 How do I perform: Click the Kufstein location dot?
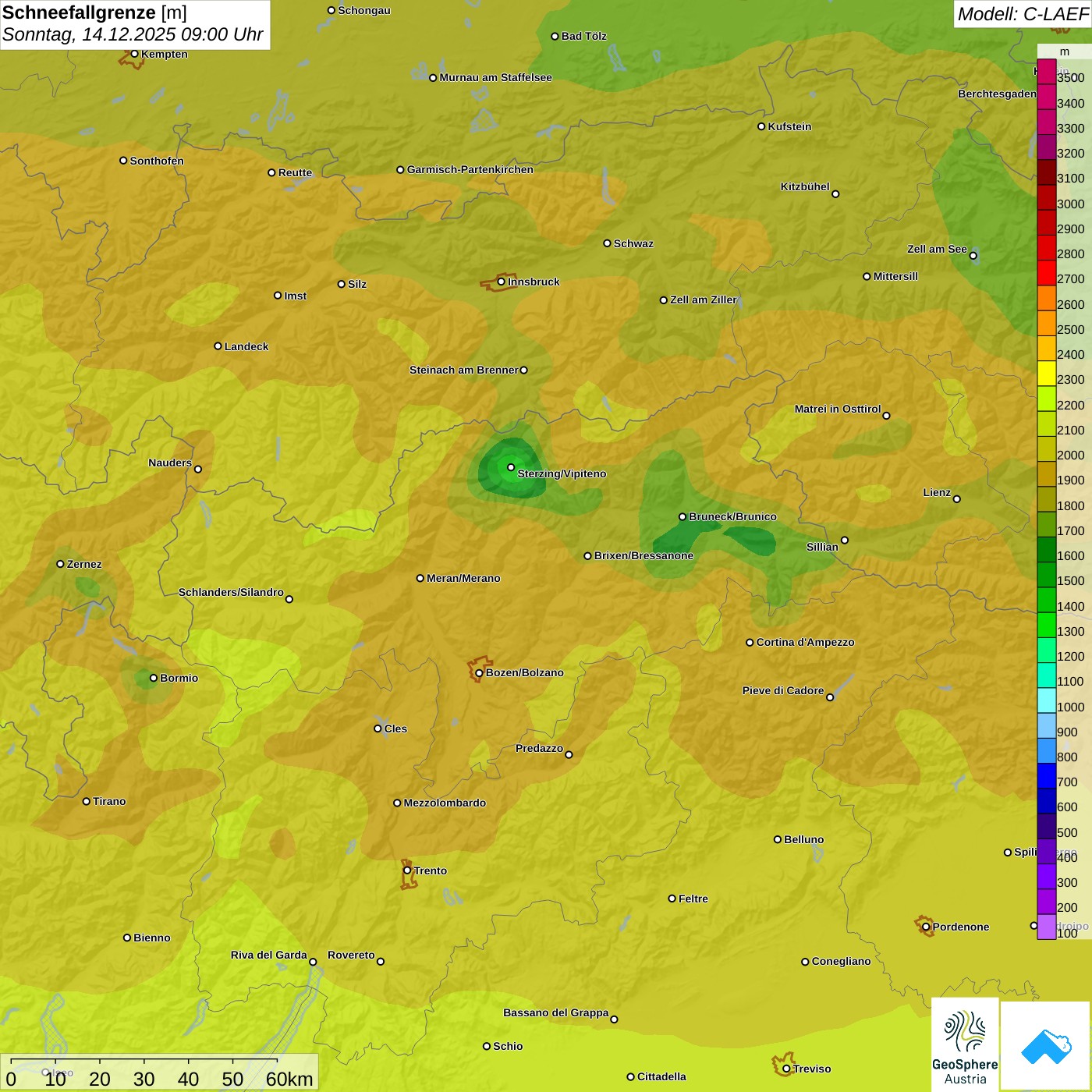click(761, 126)
